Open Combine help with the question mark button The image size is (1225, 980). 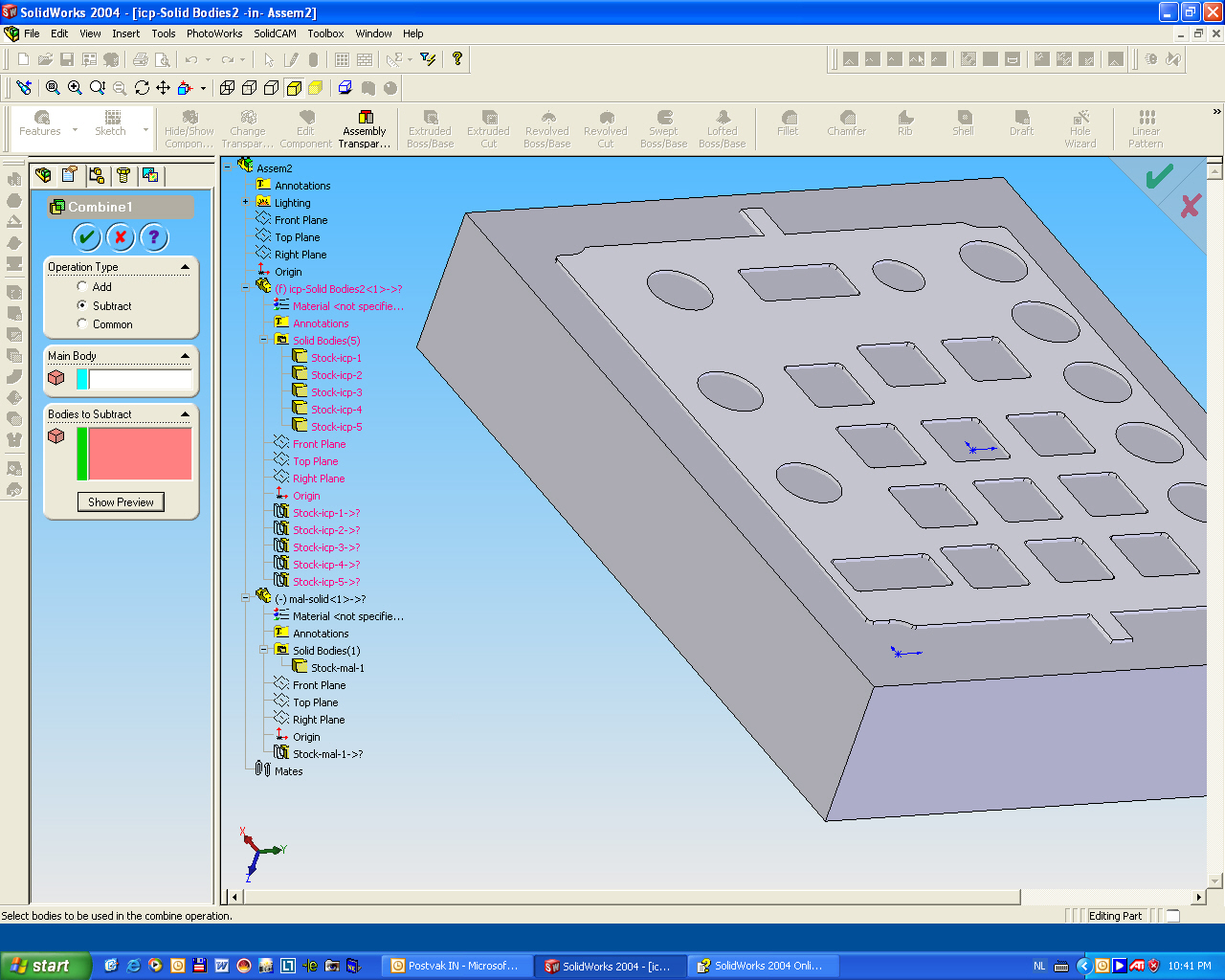tap(153, 237)
